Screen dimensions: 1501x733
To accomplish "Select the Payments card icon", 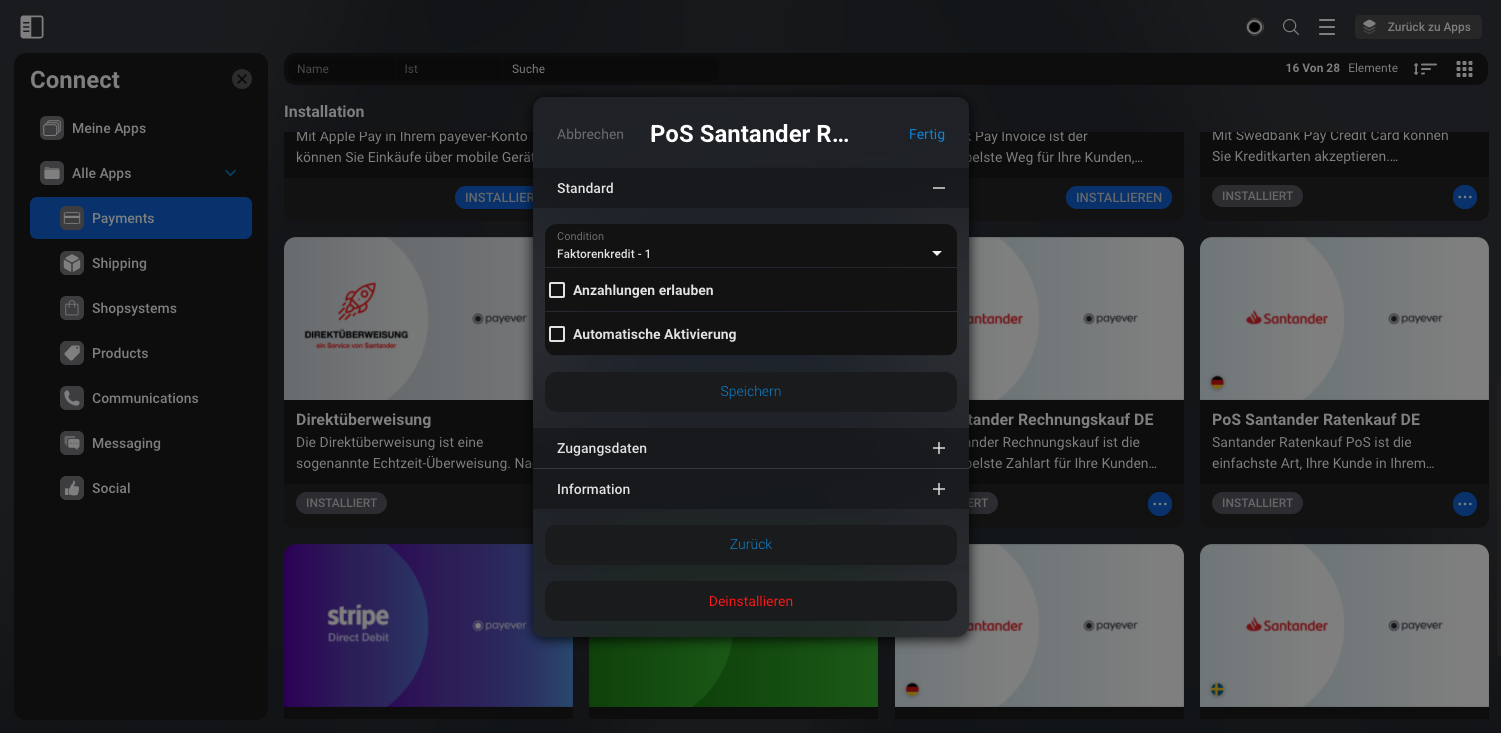I will pyautogui.click(x=71, y=218).
